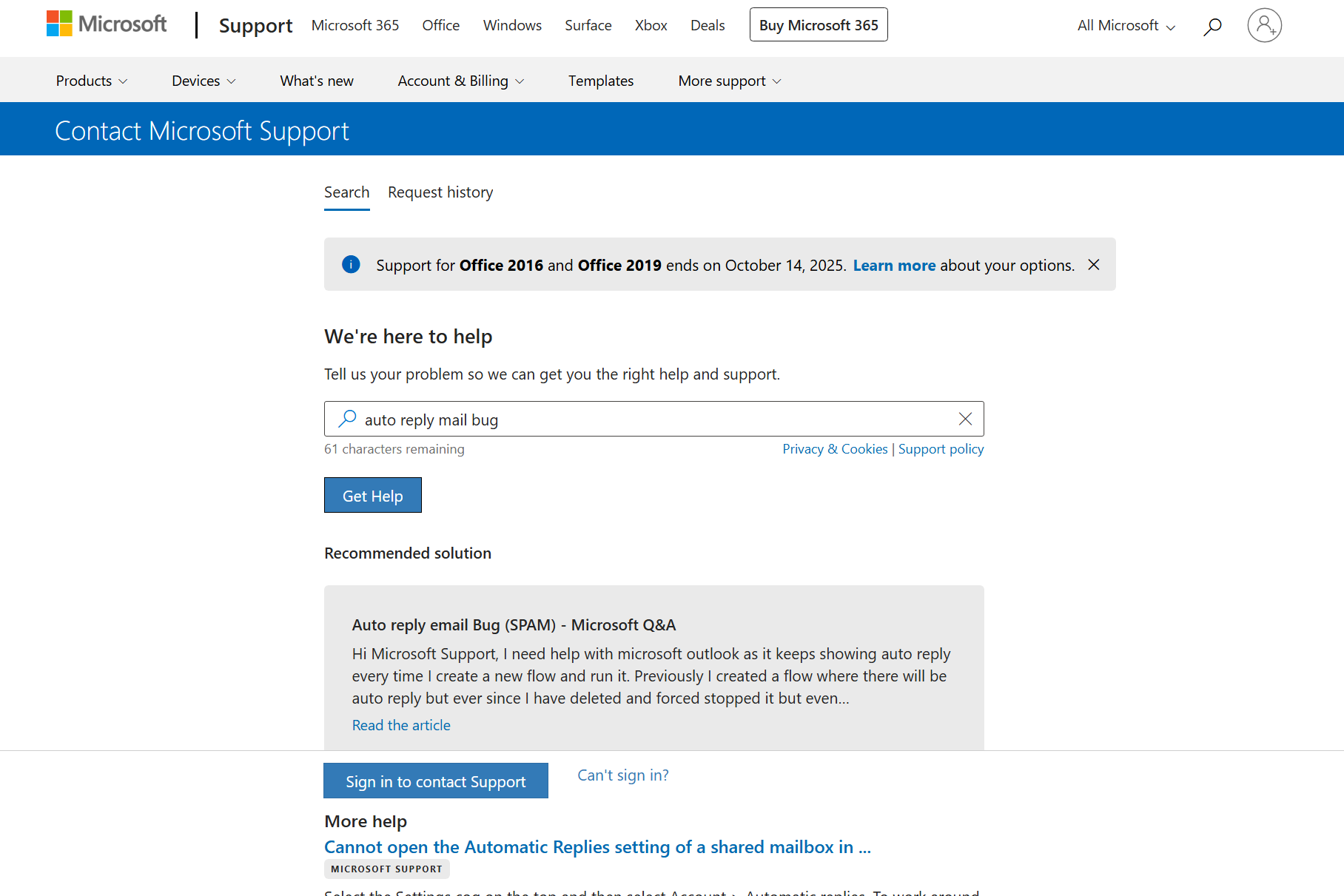Click the 61 characters remaining text
Screen dimensions: 1344x896
click(394, 449)
